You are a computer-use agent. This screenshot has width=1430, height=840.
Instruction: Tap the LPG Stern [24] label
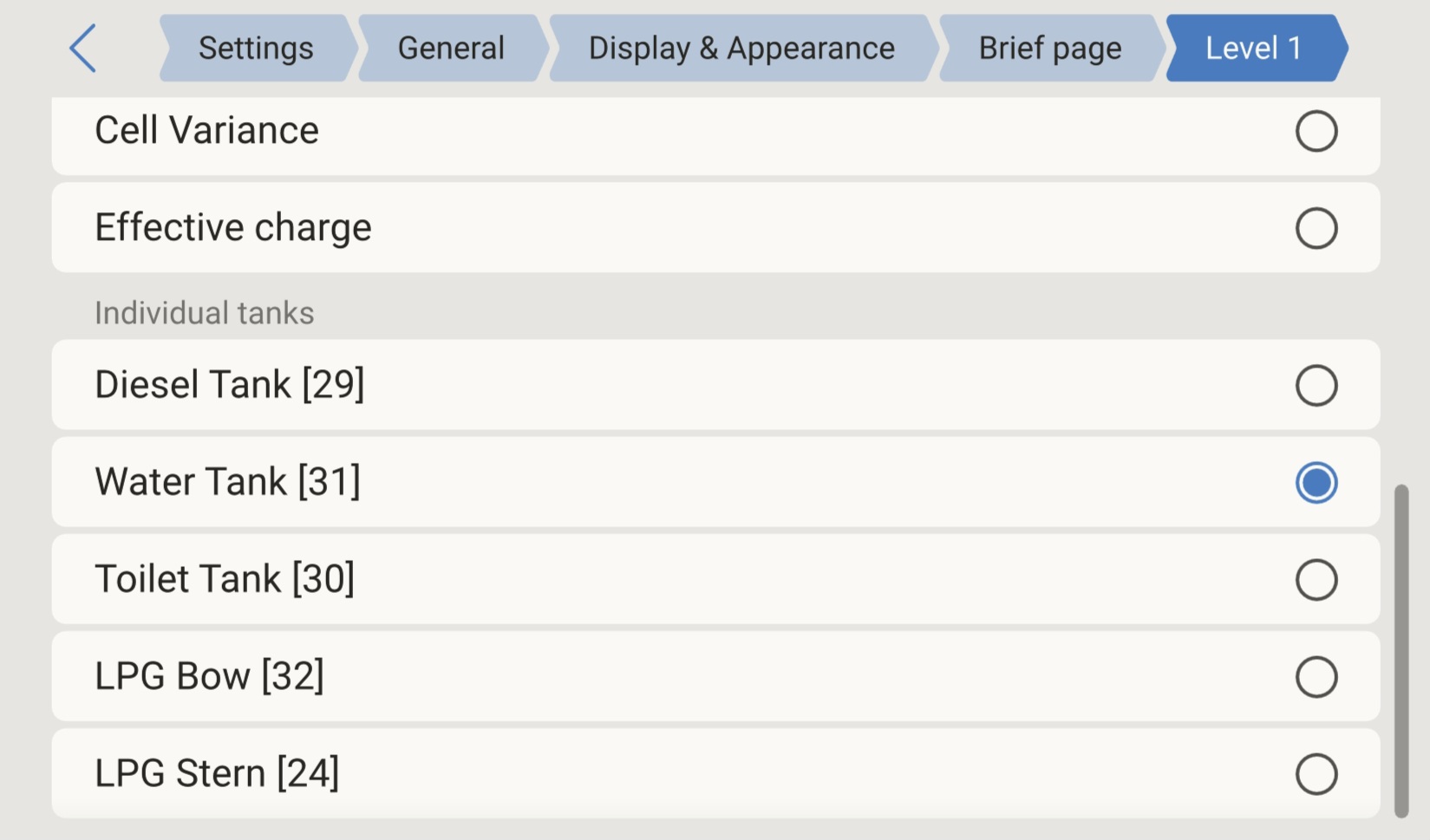coord(217,773)
